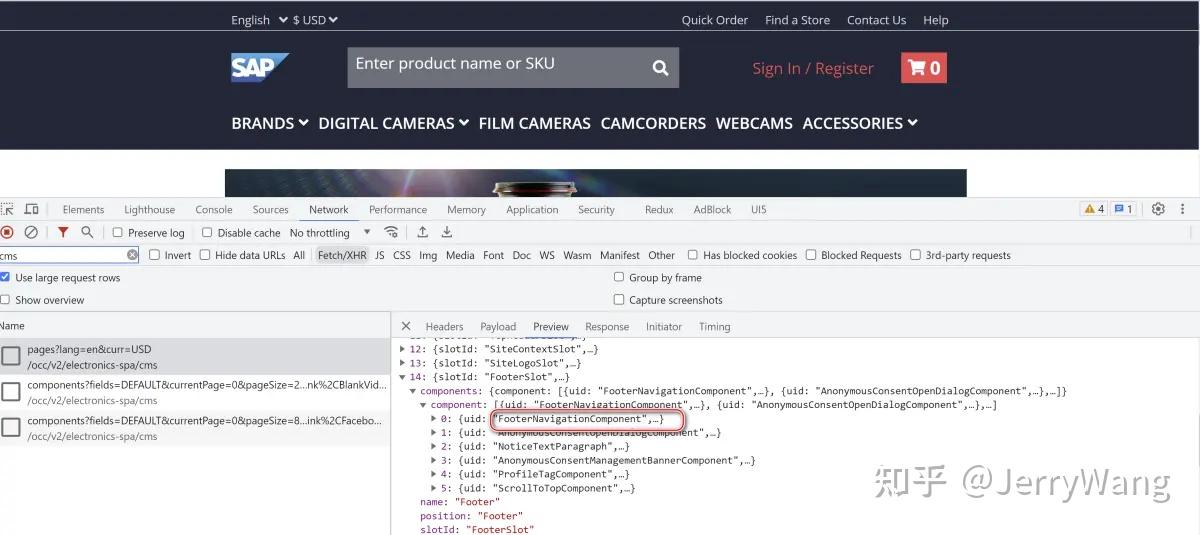
Task: Open the Redux panel tab
Action: [x=659, y=210]
